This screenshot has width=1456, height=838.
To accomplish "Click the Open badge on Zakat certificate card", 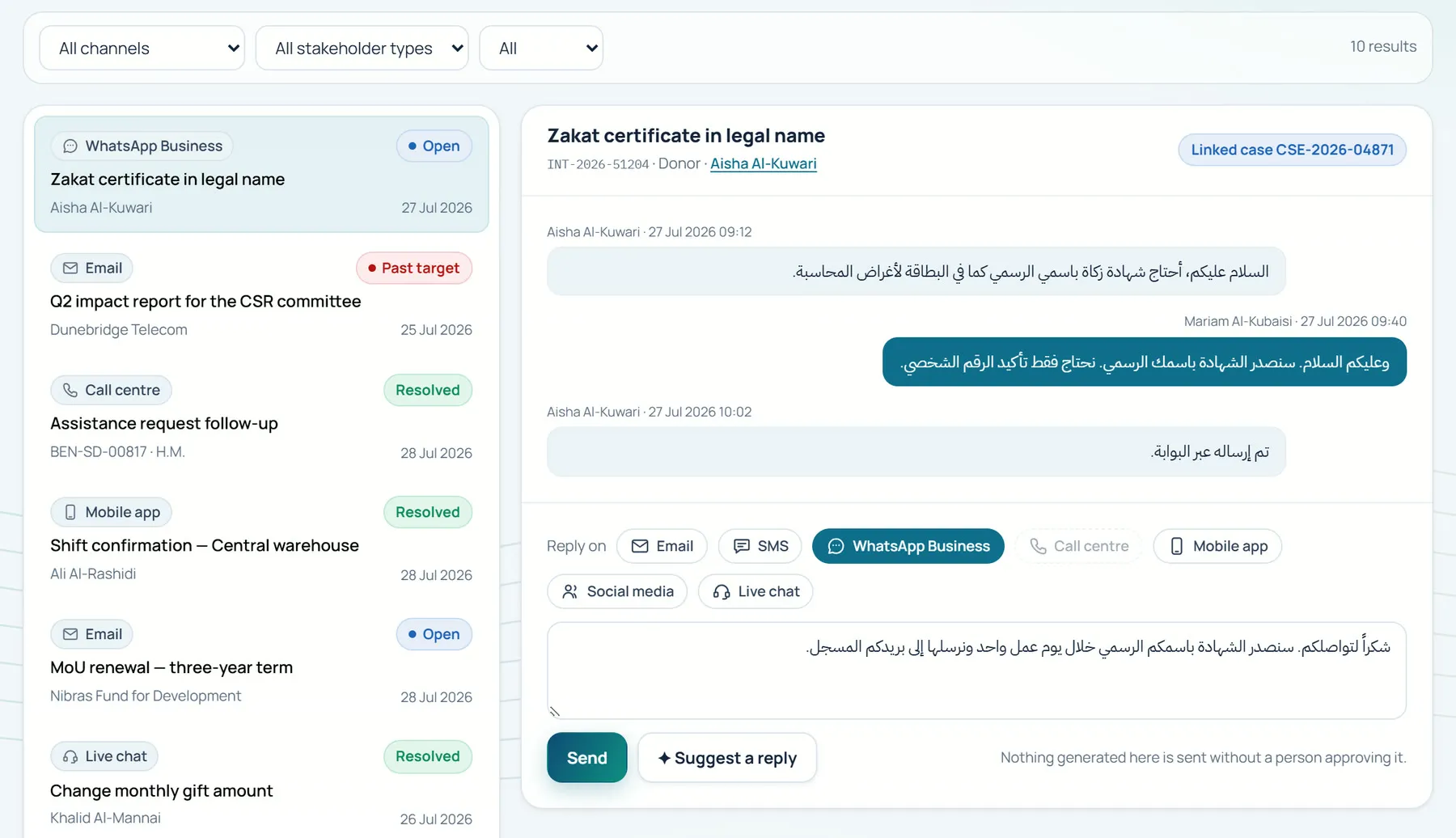I will click(x=434, y=146).
